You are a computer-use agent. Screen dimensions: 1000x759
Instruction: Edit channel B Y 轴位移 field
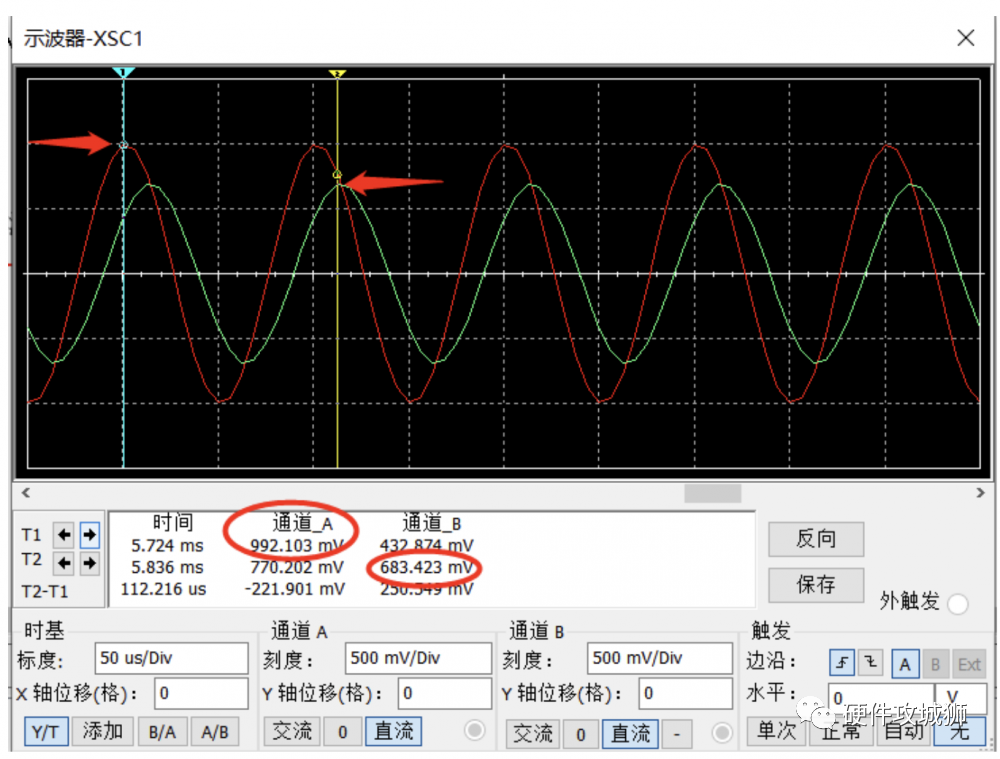[x=686, y=693]
